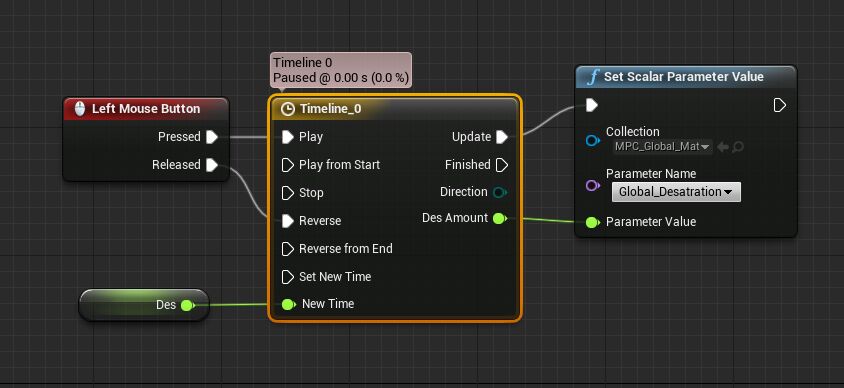Click the exec input pin of Set Scalar Parameter Value
The height and width of the screenshot is (388, 844).
pyautogui.click(x=592, y=105)
